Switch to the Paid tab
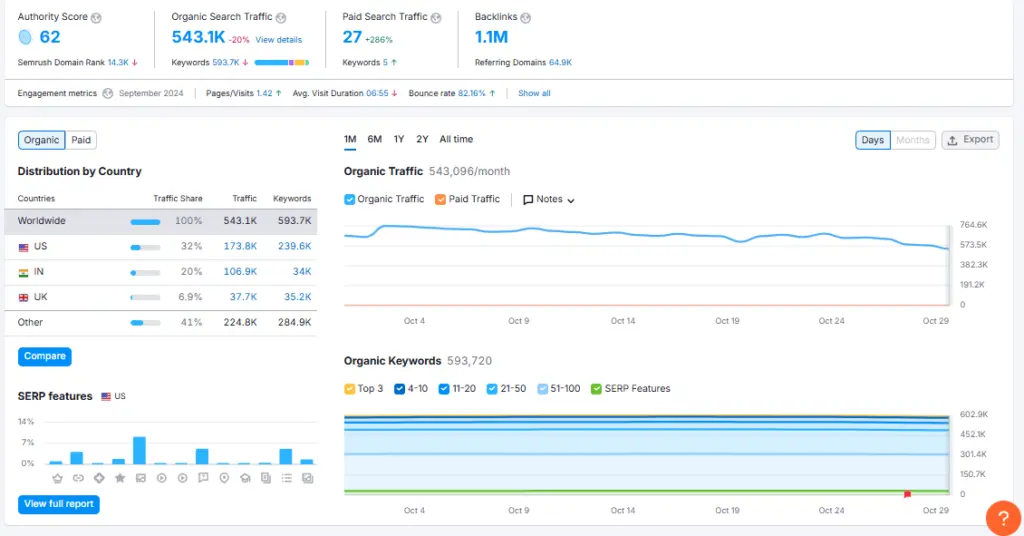 pyautogui.click(x=81, y=140)
